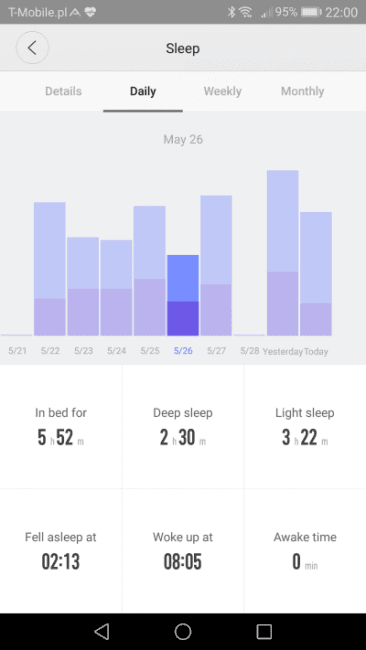366x650 pixels.
Task: Tap the Android back navigation icon
Action: pos(102,631)
